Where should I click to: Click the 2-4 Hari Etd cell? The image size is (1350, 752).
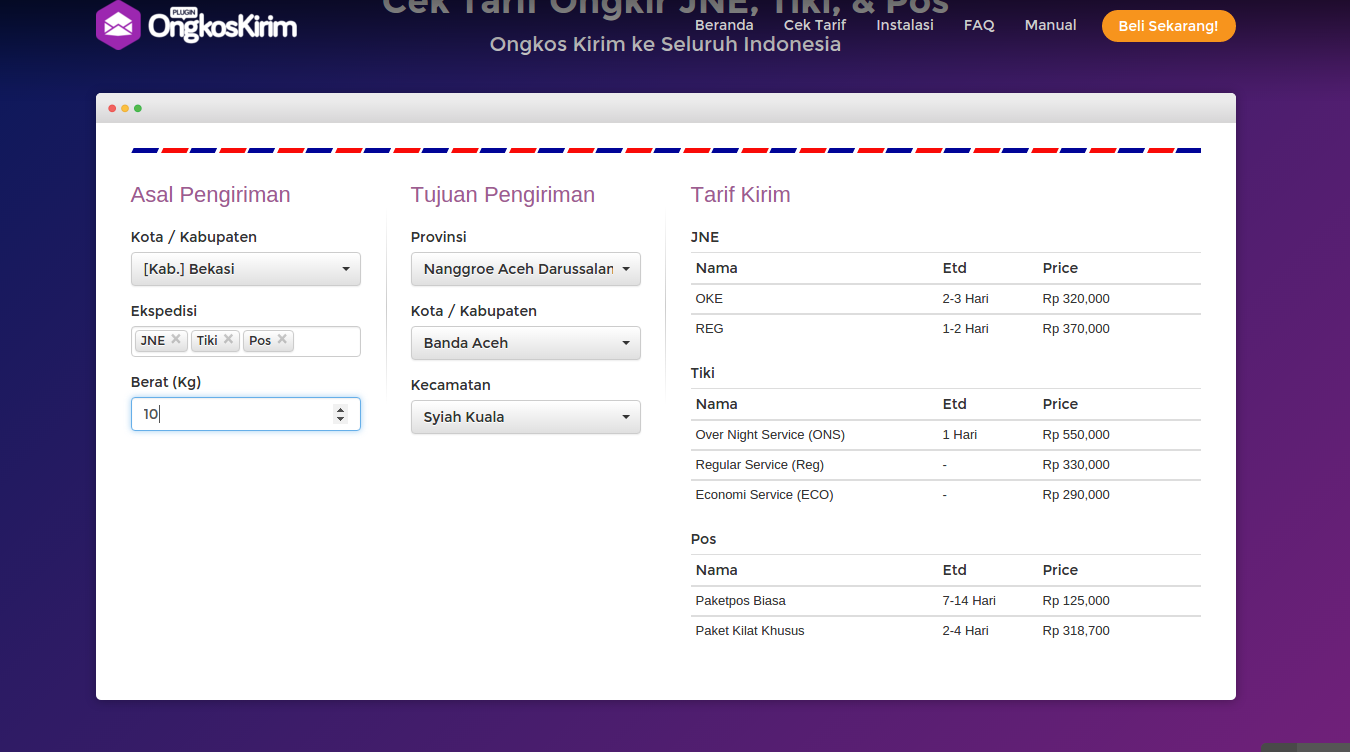tap(965, 631)
